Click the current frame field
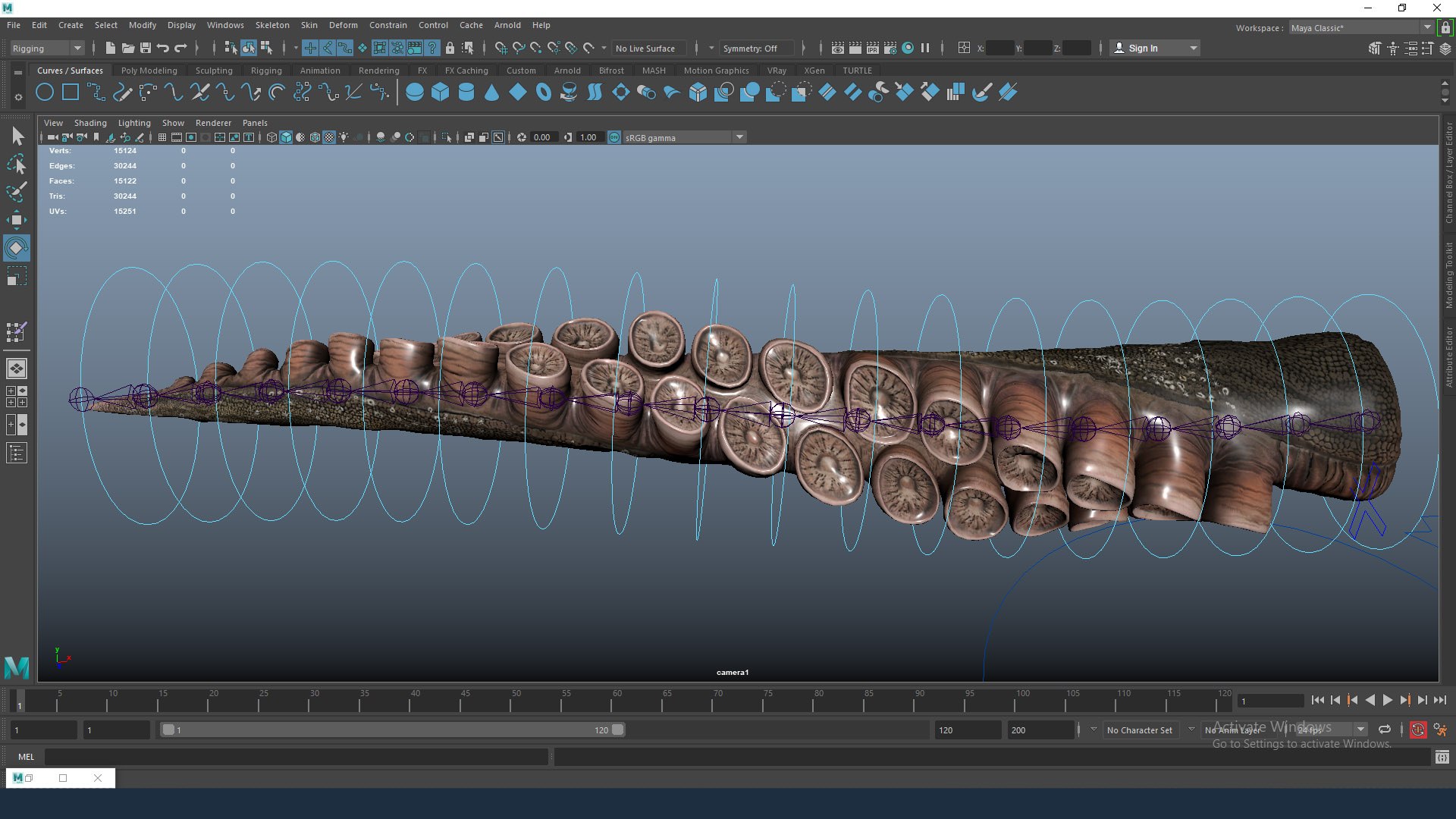Viewport: 1456px width, 819px height. 1270,701
